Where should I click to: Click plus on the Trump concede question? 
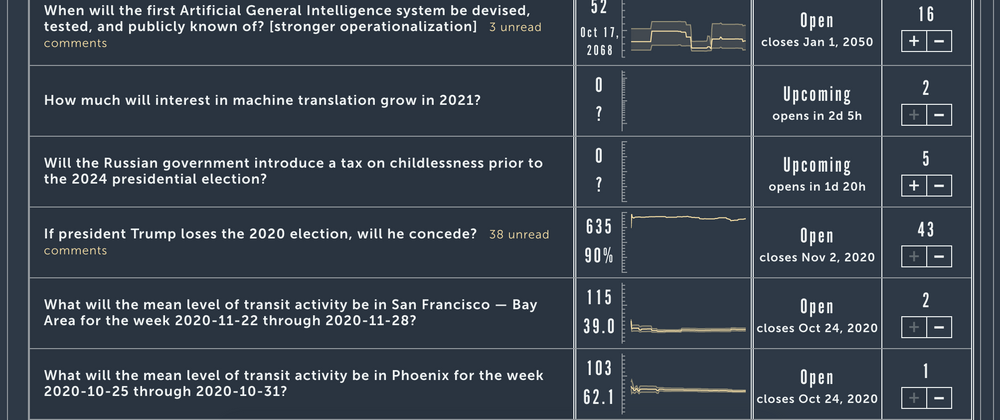click(x=915, y=256)
